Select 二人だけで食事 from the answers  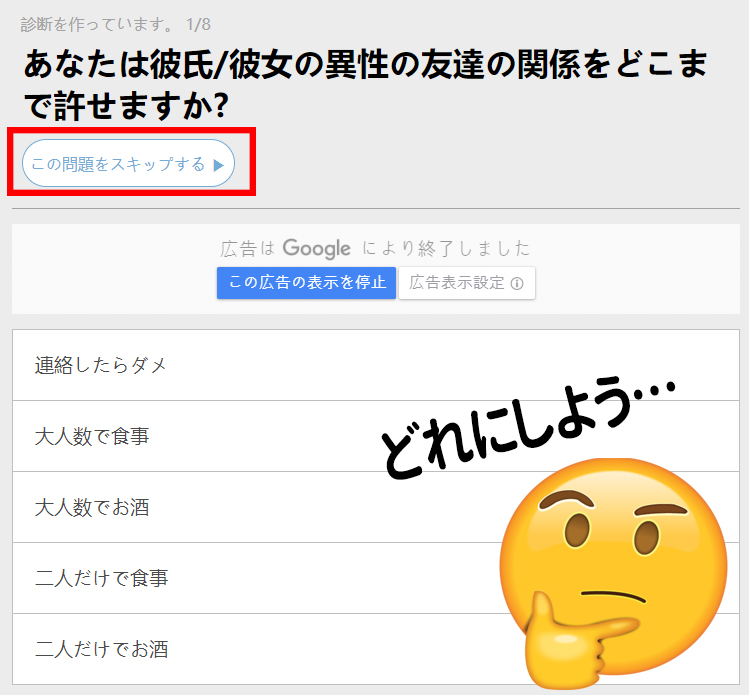[375, 578]
